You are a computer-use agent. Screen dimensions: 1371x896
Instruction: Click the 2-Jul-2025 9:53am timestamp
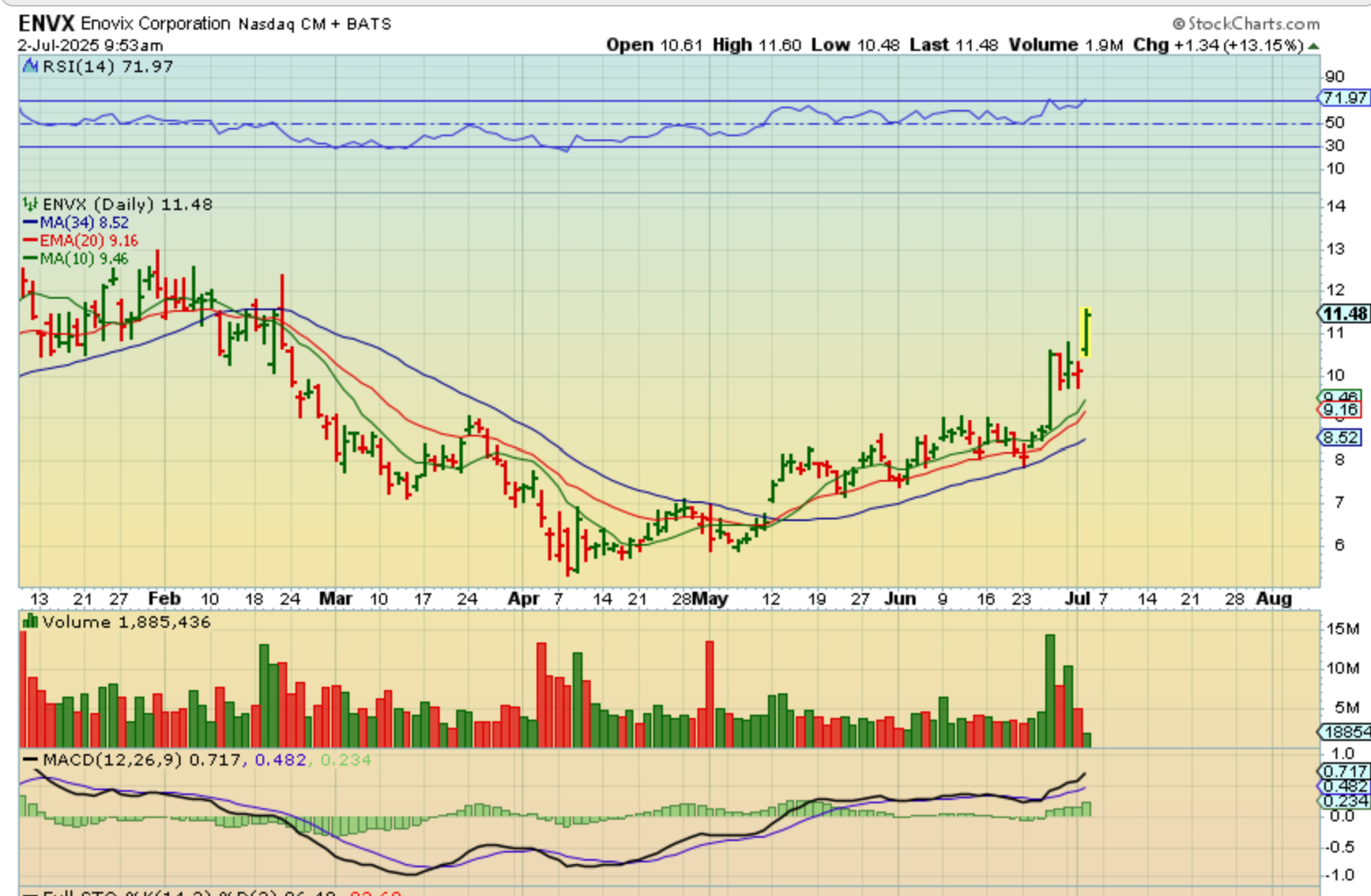click(x=90, y=45)
